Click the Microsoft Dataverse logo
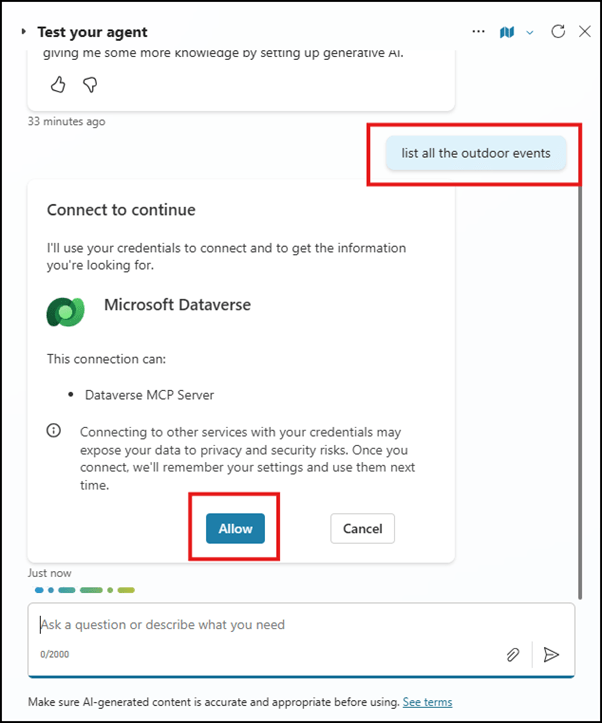 pyautogui.click(x=66, y=311)
